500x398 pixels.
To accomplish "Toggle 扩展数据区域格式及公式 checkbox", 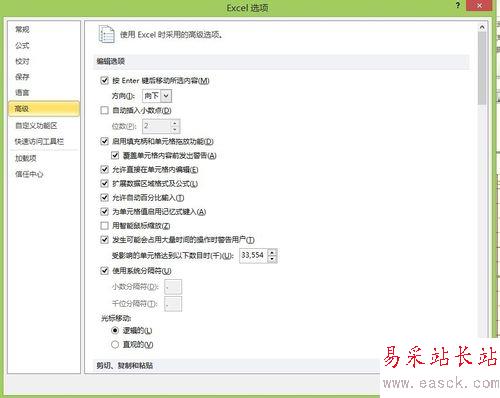I will (x=104, y=183).
